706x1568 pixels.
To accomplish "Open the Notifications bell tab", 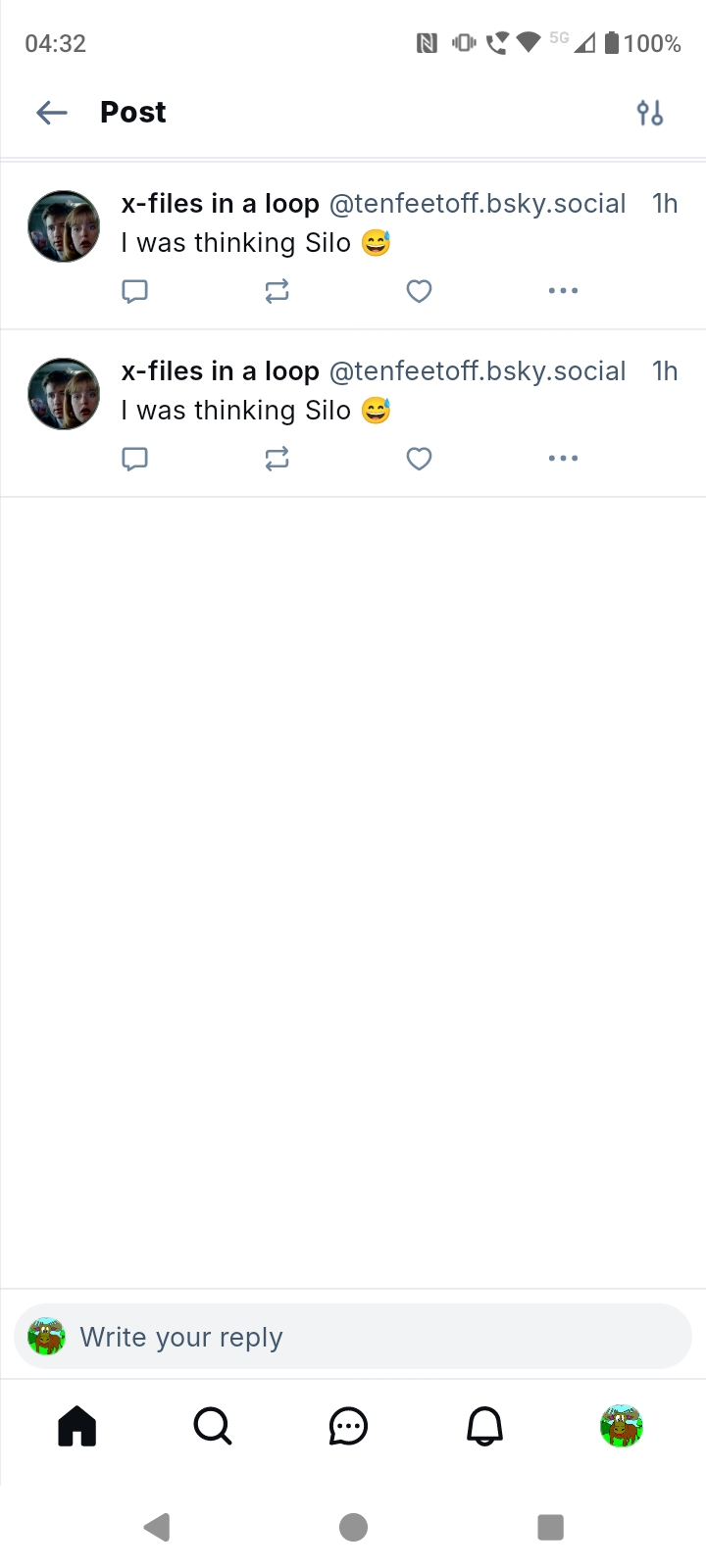I will [484, 1426].
